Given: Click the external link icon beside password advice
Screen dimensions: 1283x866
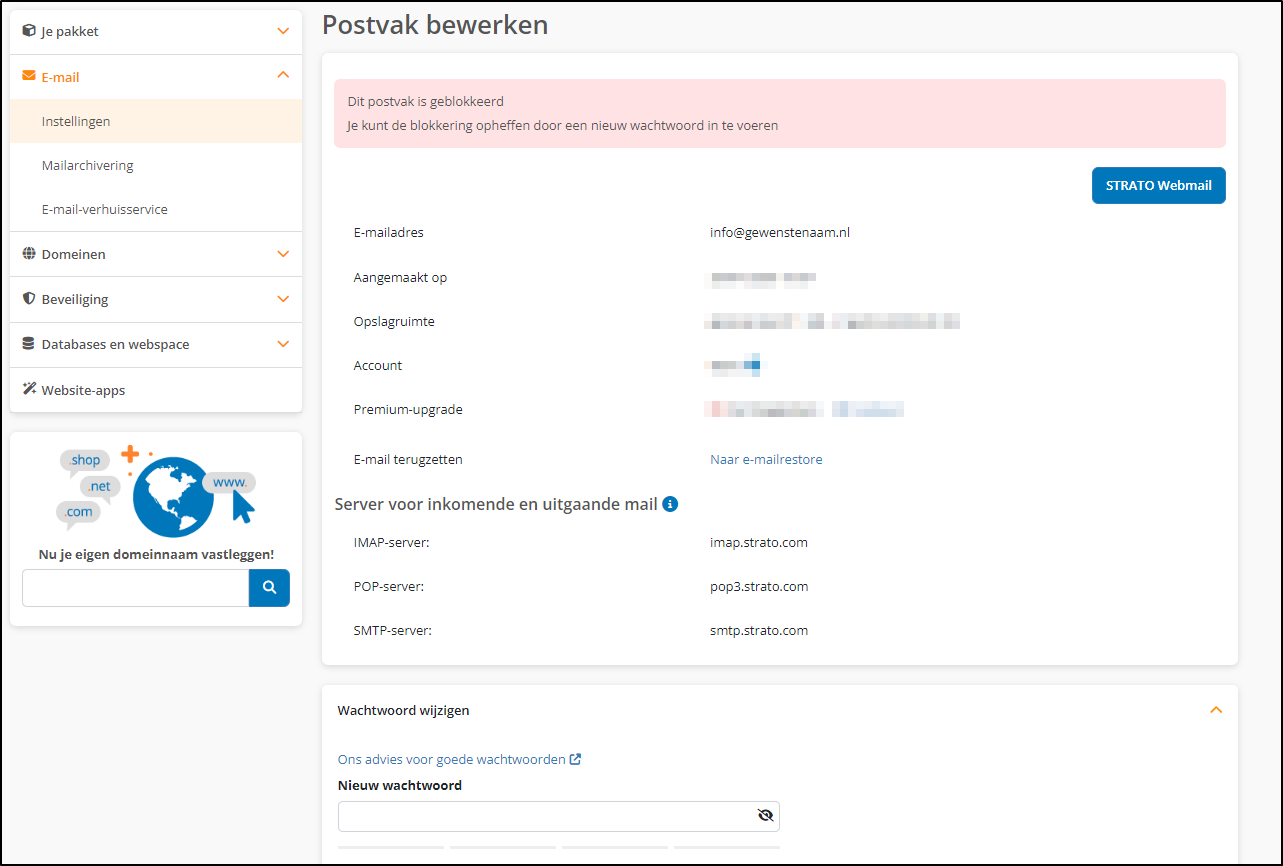Looking at the screenshot, I should click(x=575, y=759).
